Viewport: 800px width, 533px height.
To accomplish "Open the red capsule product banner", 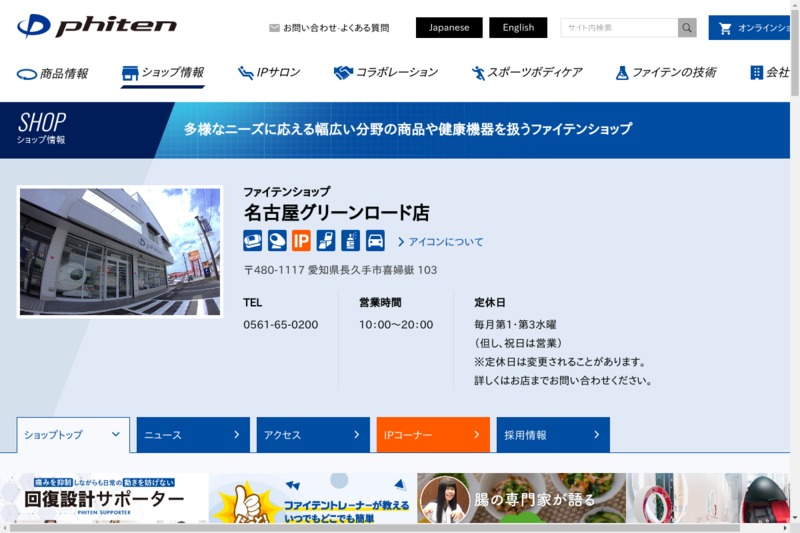I will (x=708, y=498).
